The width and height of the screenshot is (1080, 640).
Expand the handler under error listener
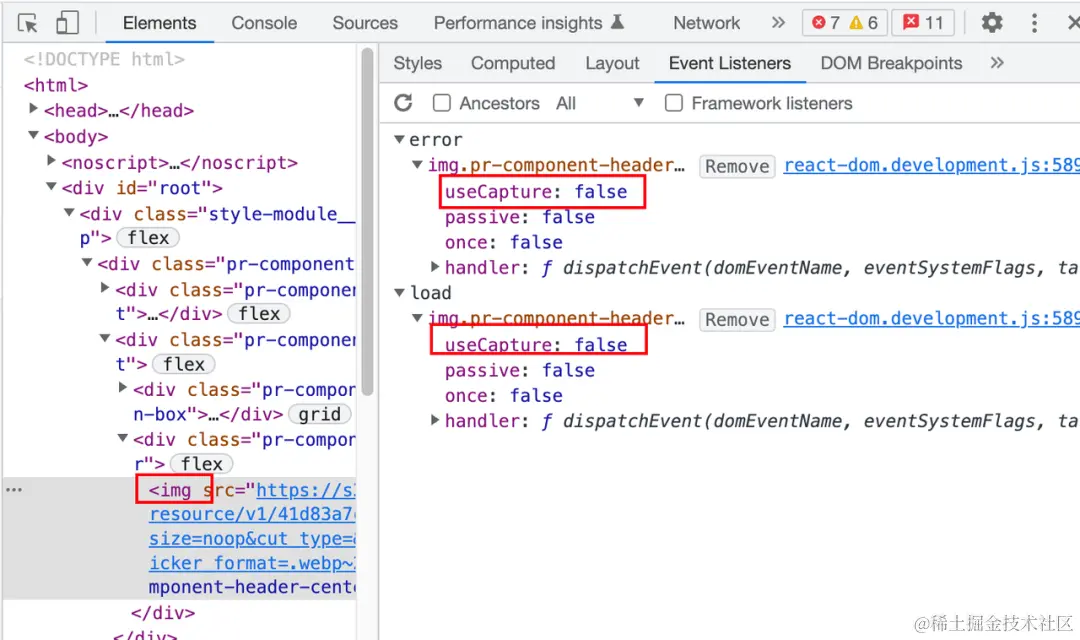[435, 267]
